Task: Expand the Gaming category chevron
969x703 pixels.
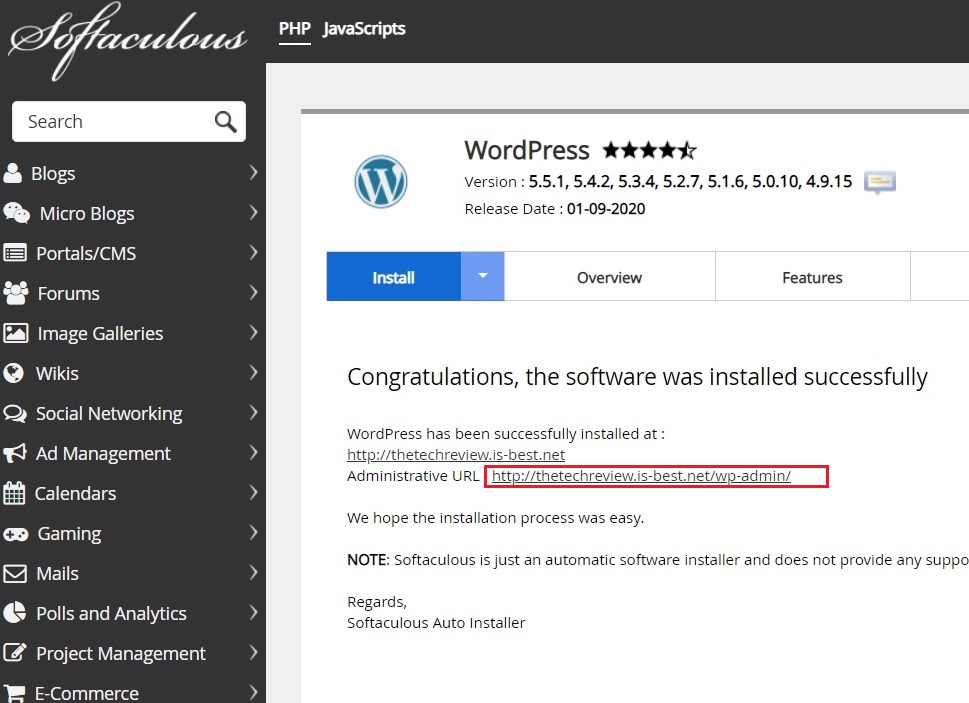Action: point(253,533)
